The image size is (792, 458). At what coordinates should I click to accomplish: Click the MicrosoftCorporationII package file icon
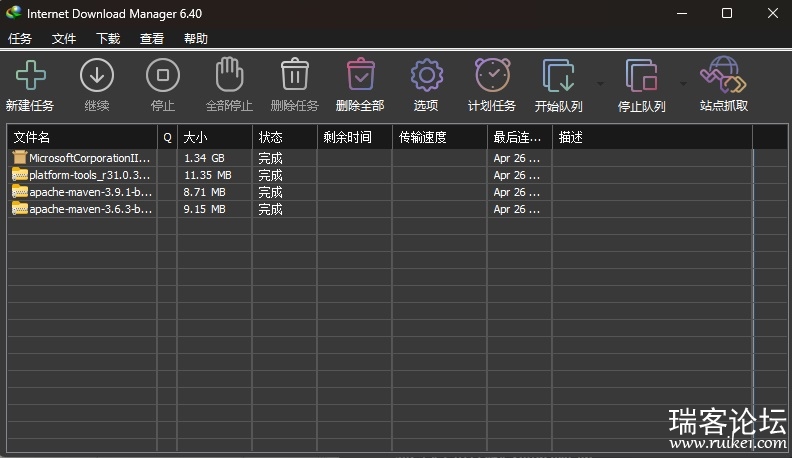pyautogui.click(x=20, y=158)
